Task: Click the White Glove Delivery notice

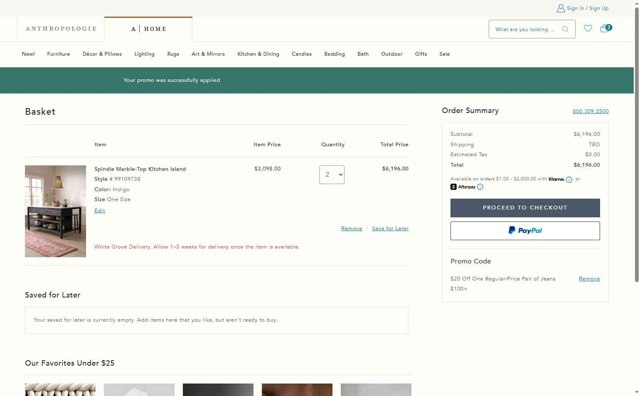Action: pyautogui.click(x=197, y=247)
